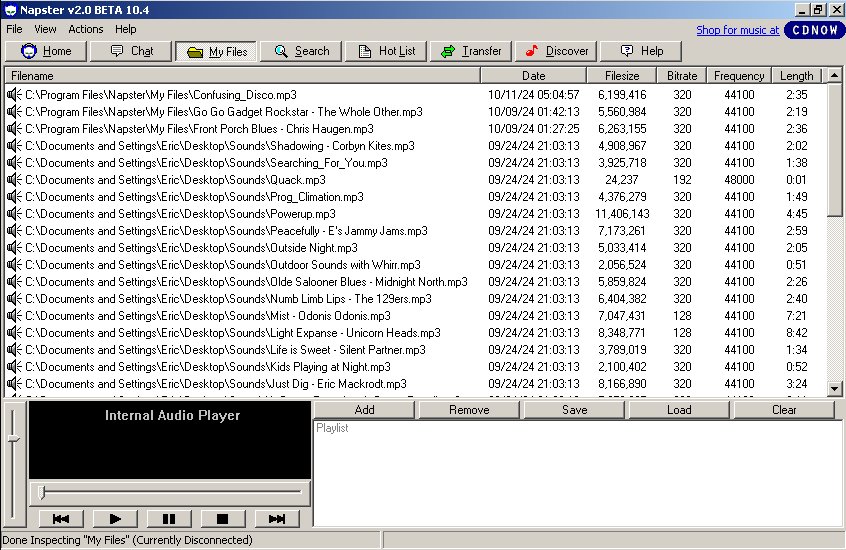Image resolution: width=846 pixels, height=550 pixels.
Task: Click speaker icon beside Quack.mp3
Action: pos(15,180)
